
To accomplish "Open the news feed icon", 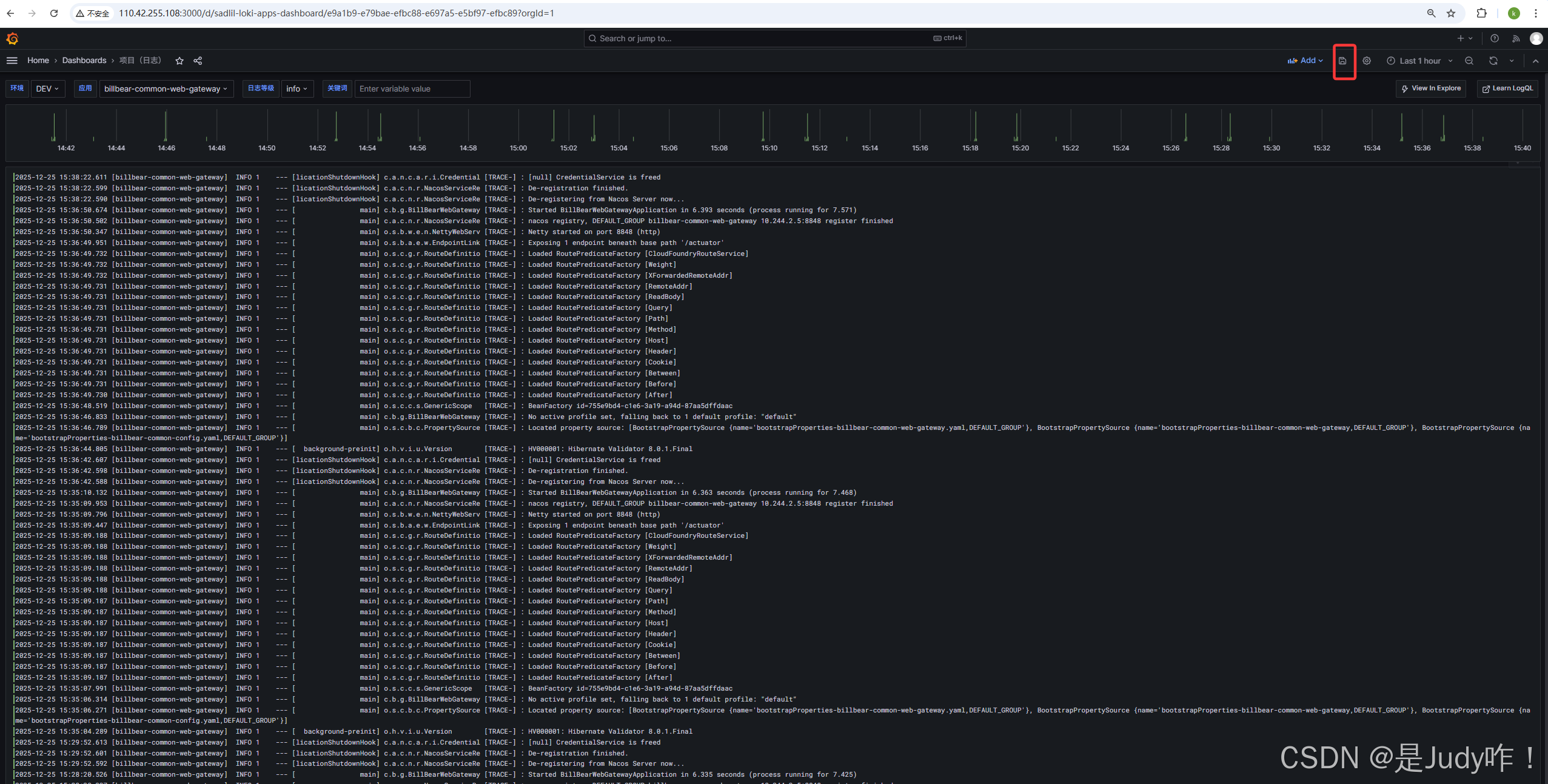I will tap(1516, 38).
